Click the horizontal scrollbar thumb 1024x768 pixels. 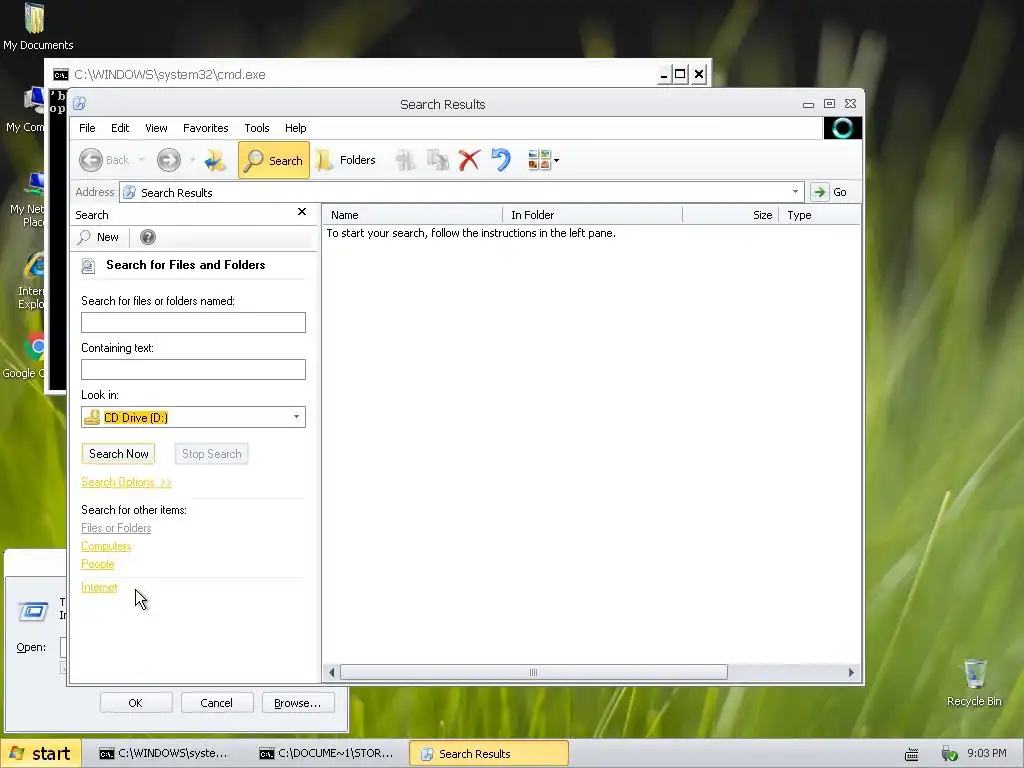pyautogui.click(x=534, y=672)
